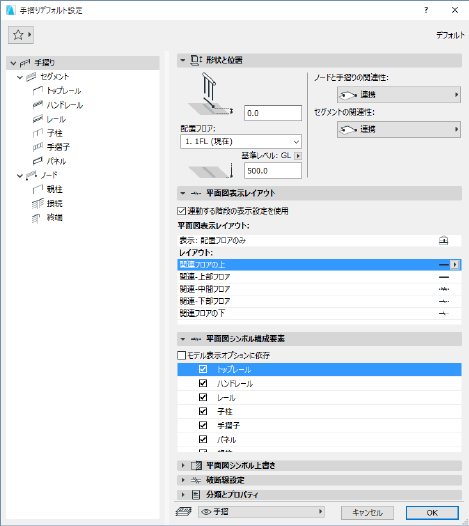Open the favorites star button
The width and height of the screenshot is (469, 526).
(21, 35)
